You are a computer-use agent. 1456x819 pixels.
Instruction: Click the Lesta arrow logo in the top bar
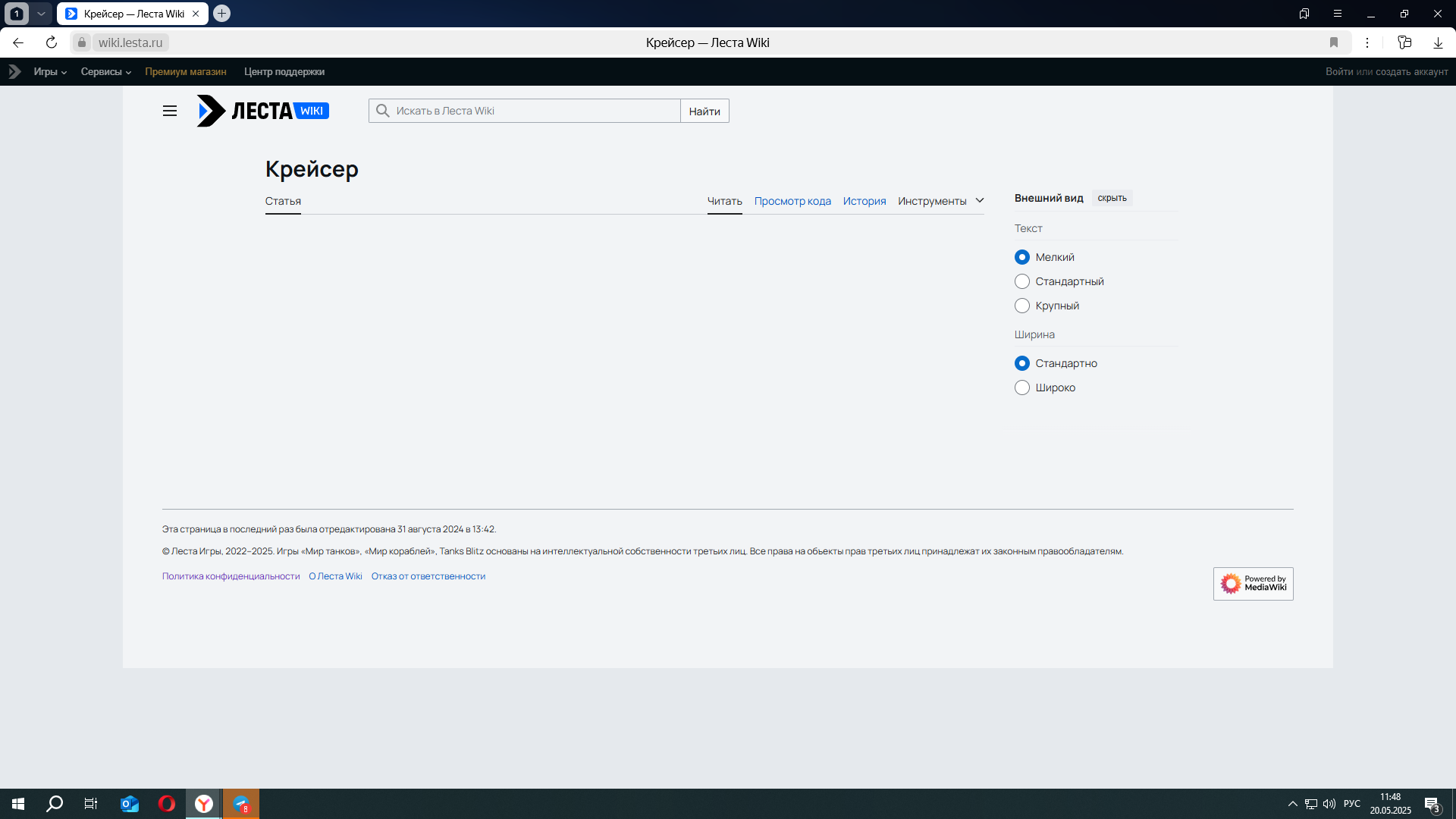14,71
